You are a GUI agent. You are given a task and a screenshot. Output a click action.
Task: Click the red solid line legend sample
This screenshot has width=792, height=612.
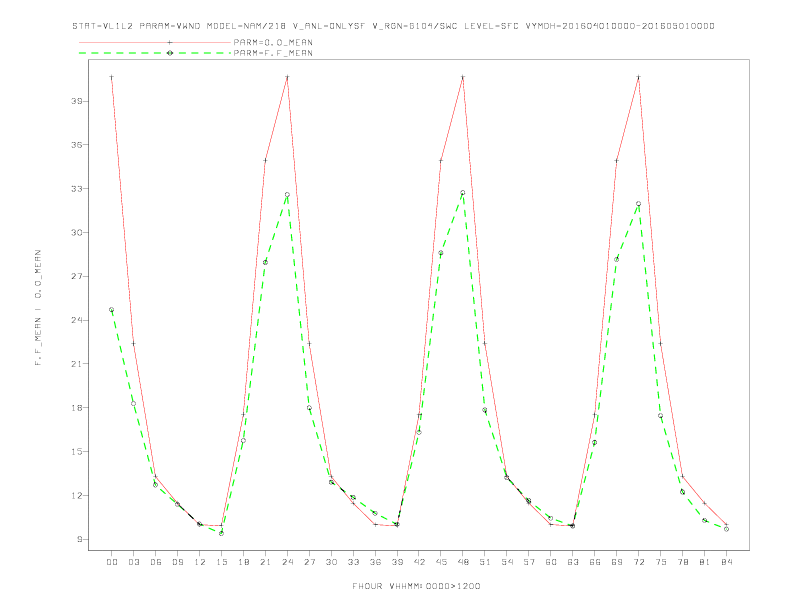tap(155, 42)
